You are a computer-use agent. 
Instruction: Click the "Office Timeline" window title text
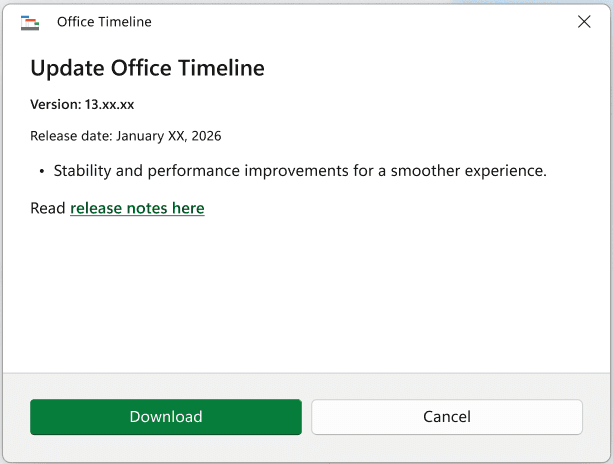pyautogui.click(x=104, y=22)
